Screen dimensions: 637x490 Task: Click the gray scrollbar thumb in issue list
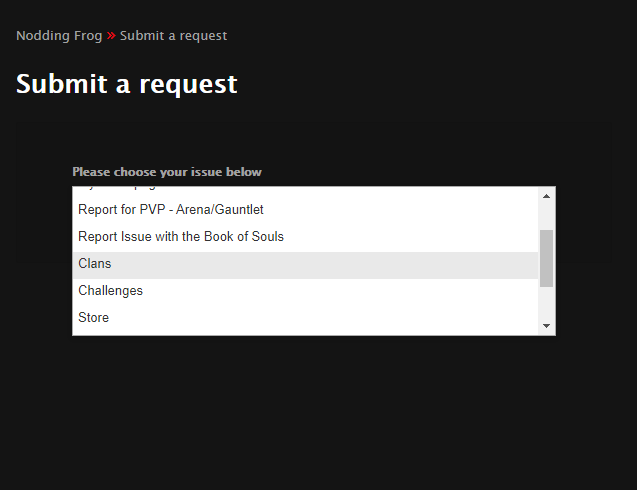click(x=546, y=258)
